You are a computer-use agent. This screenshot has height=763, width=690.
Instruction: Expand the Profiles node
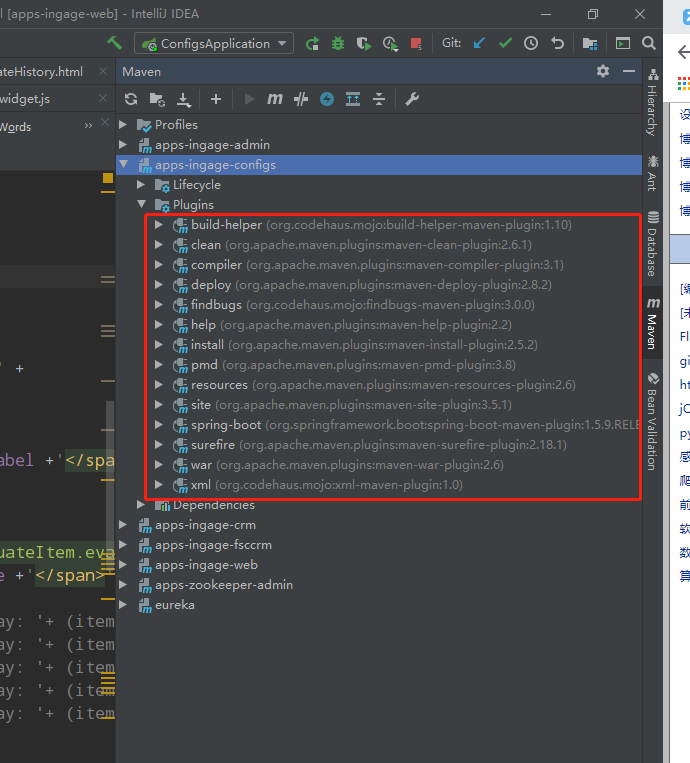124,125
